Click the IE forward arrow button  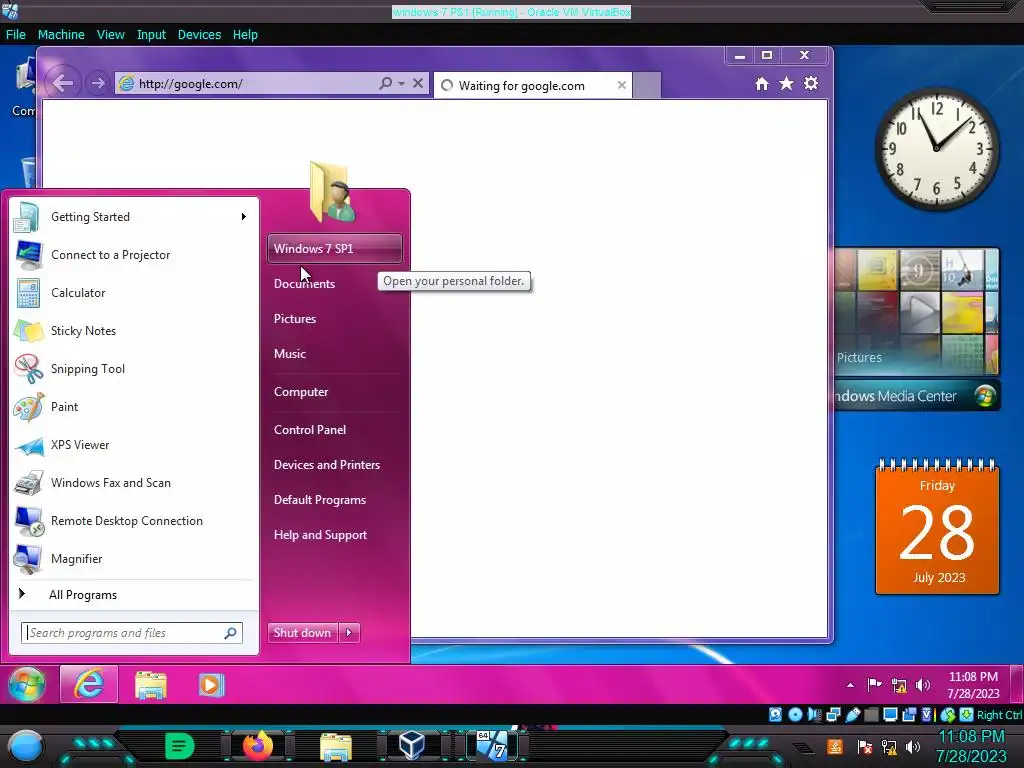98,83
